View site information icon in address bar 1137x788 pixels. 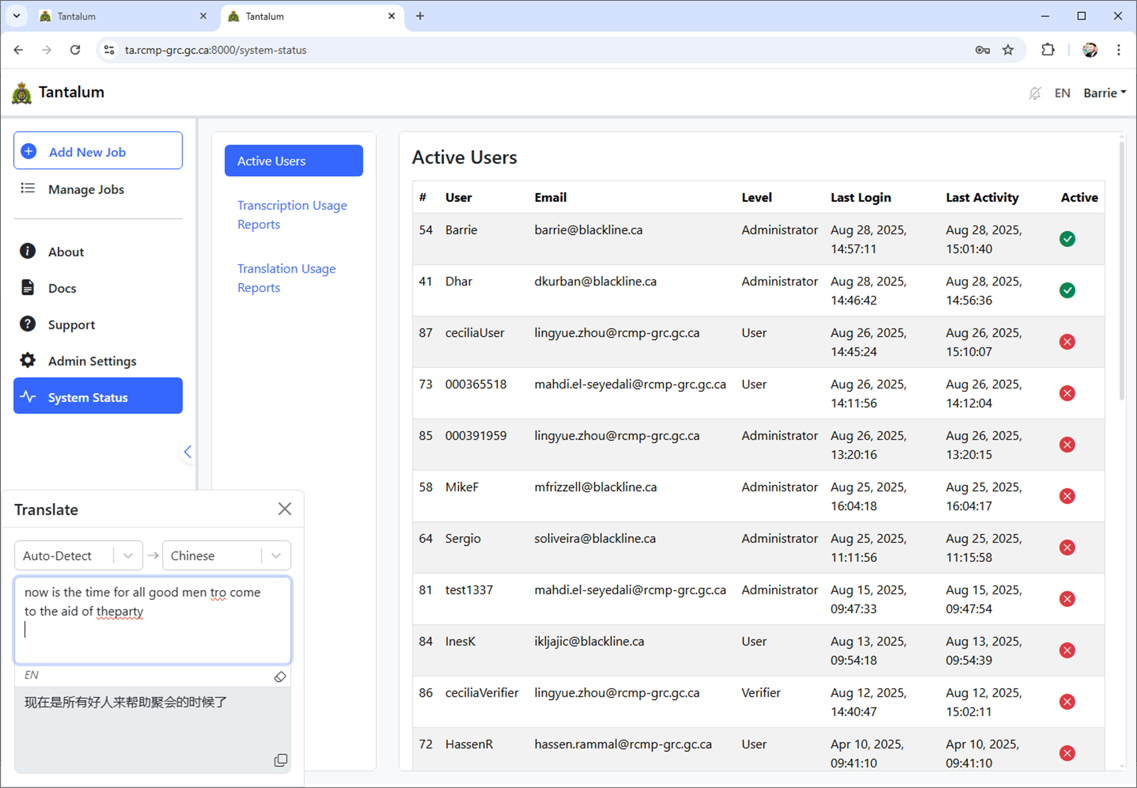click(x=109, y=50)
